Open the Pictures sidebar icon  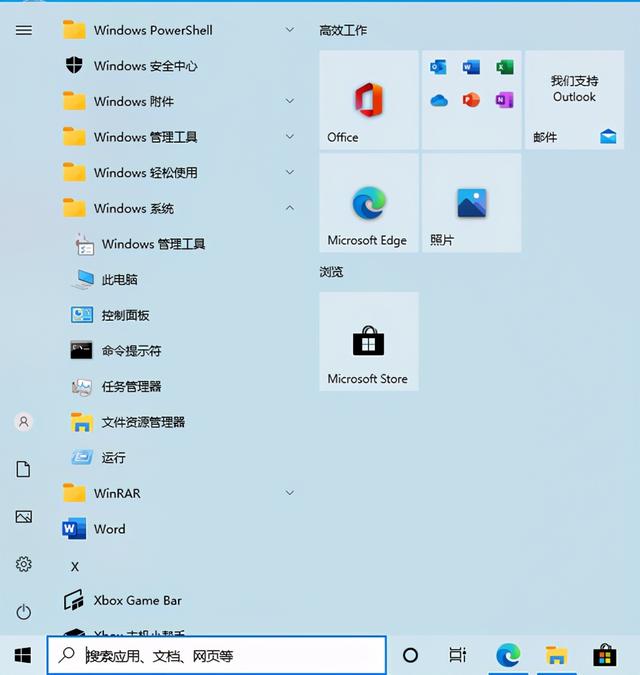point(24,517)
